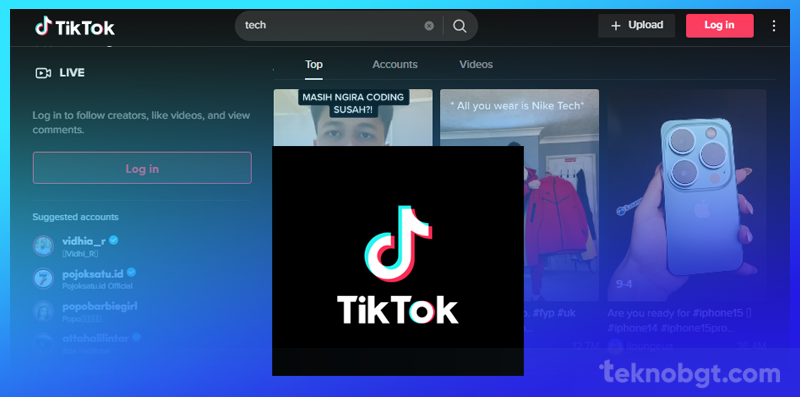Open the pojoksatu.id avatar
The width and height of the screenshot is (800, 397).
point(43,279)
